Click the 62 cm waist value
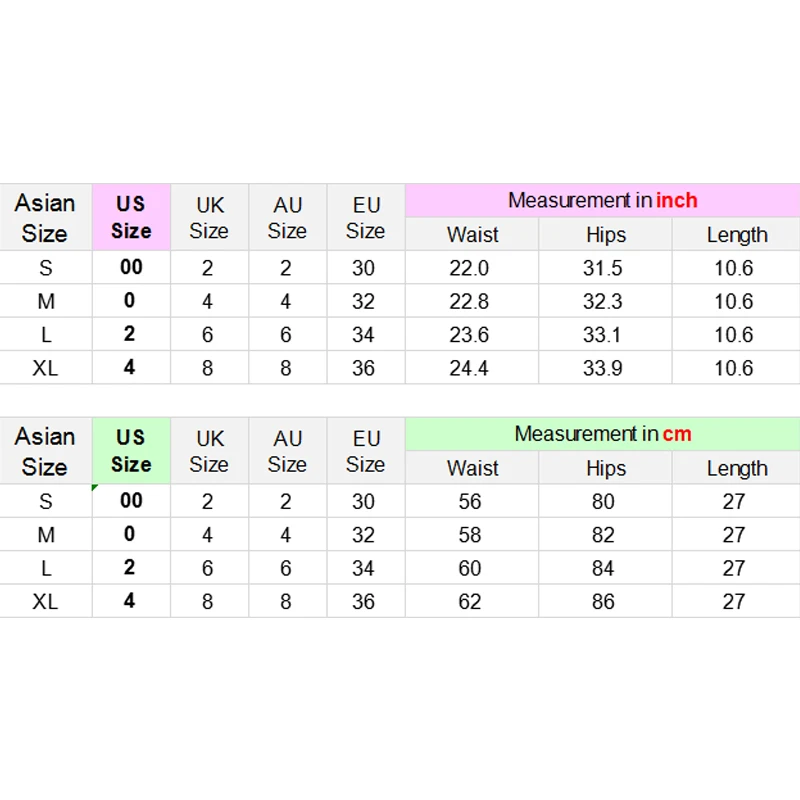This screenshot has height=800, width=800. tap(470, 602)
